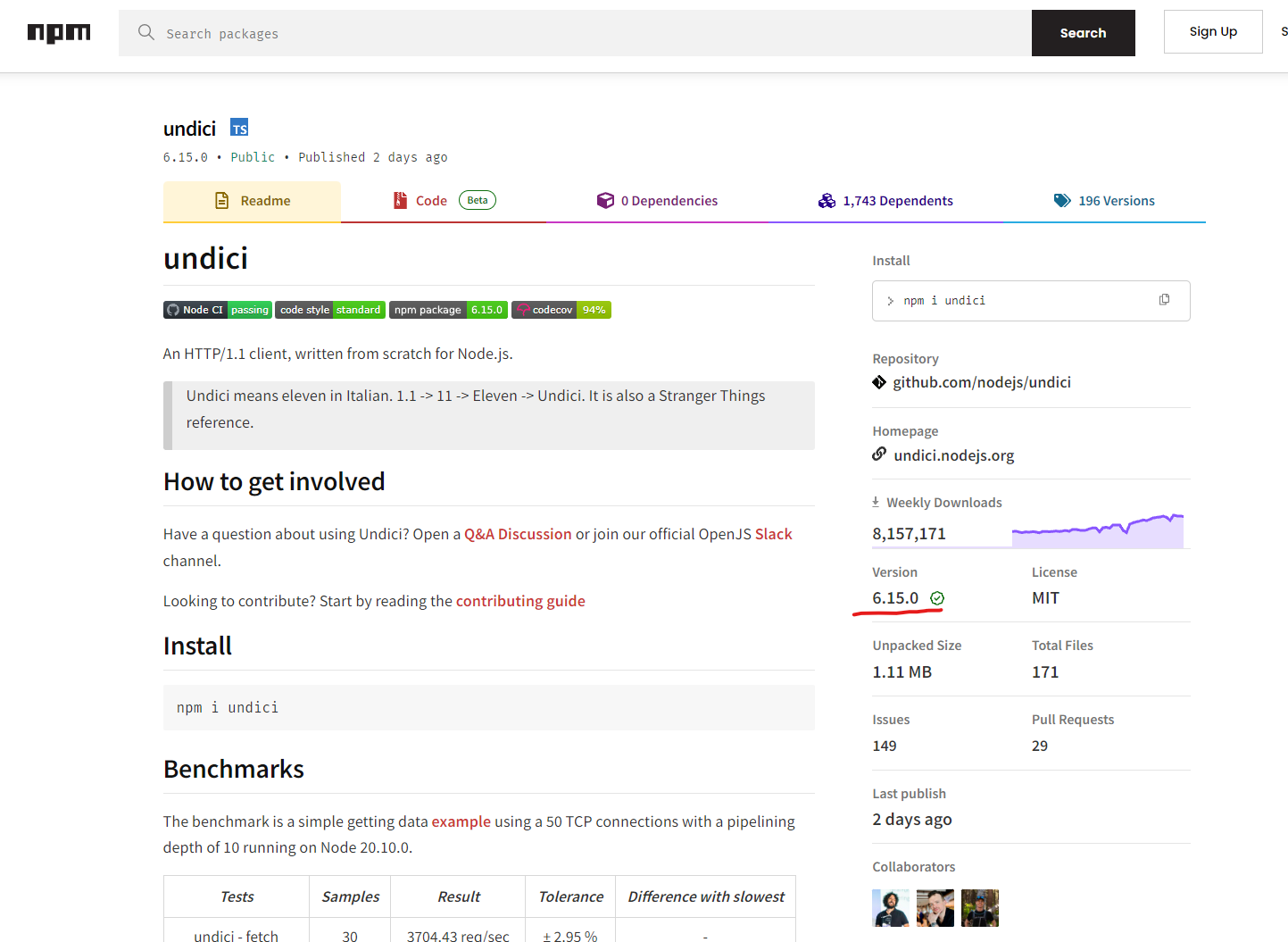The width and height of the screenshot is (1288, 942).
Task: Open github.com/nodejs/undici repository link
Action: pos(982,382)
